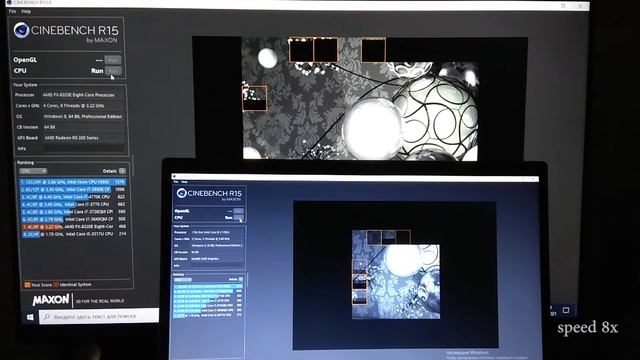Select the top ranking row on laptop
The image size is (640, 360).
pos(208,287)
